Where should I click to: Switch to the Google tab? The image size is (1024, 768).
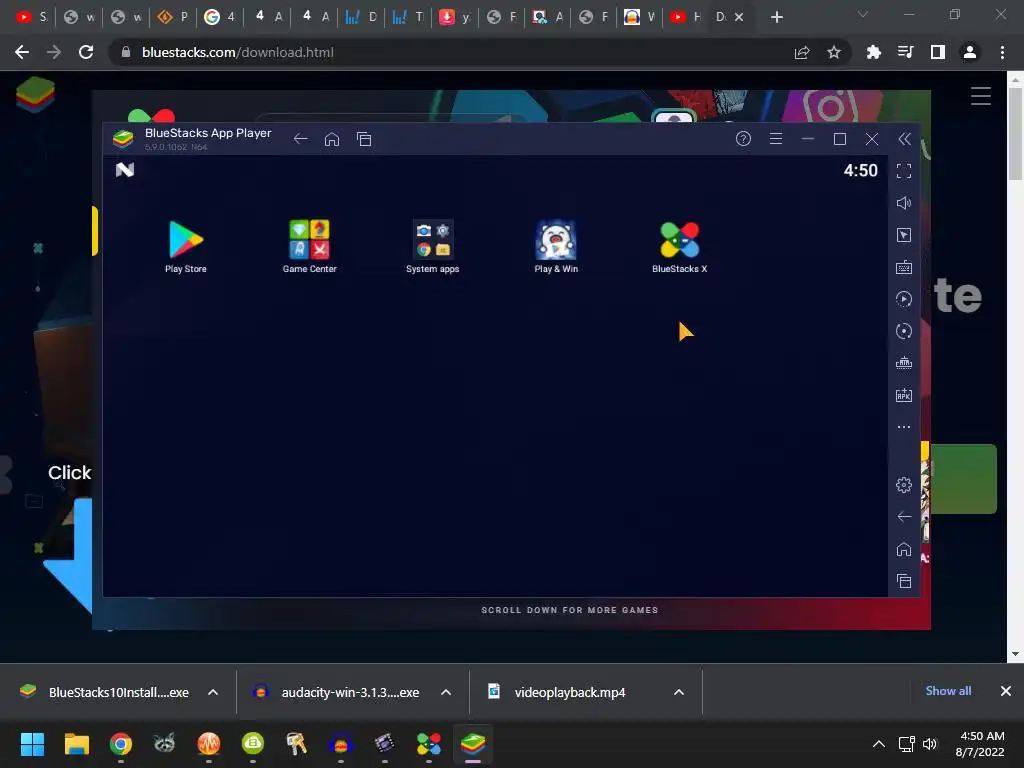coord(219,17)
